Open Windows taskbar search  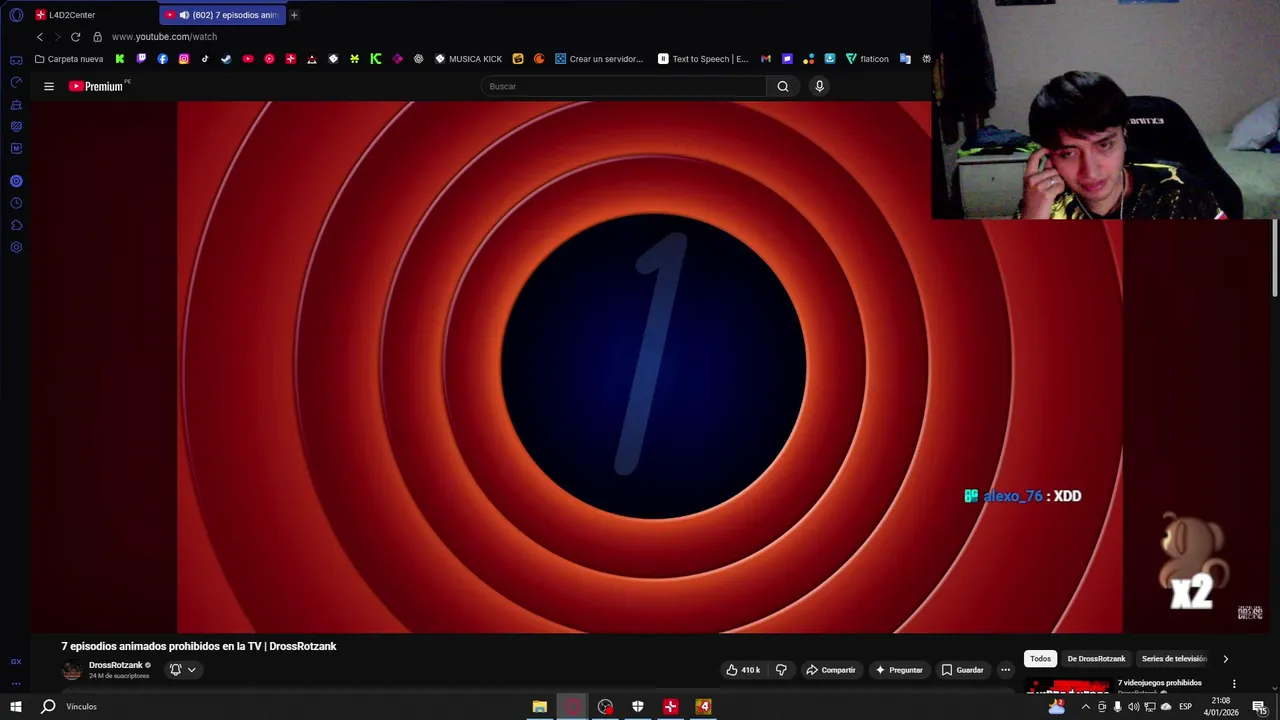point(48,707)
